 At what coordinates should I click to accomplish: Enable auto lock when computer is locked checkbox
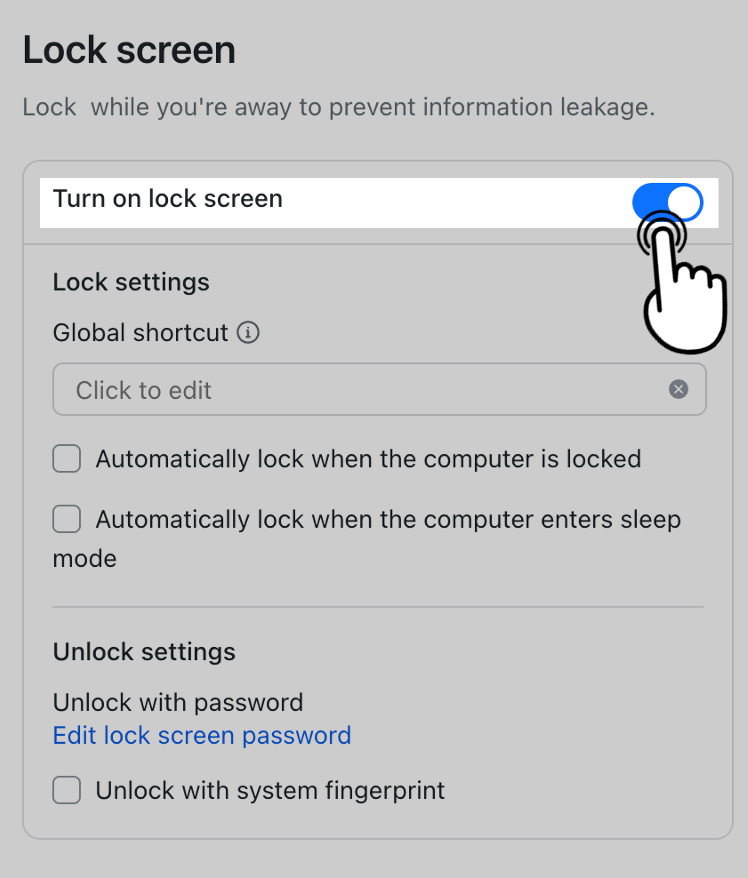(67, 459)
